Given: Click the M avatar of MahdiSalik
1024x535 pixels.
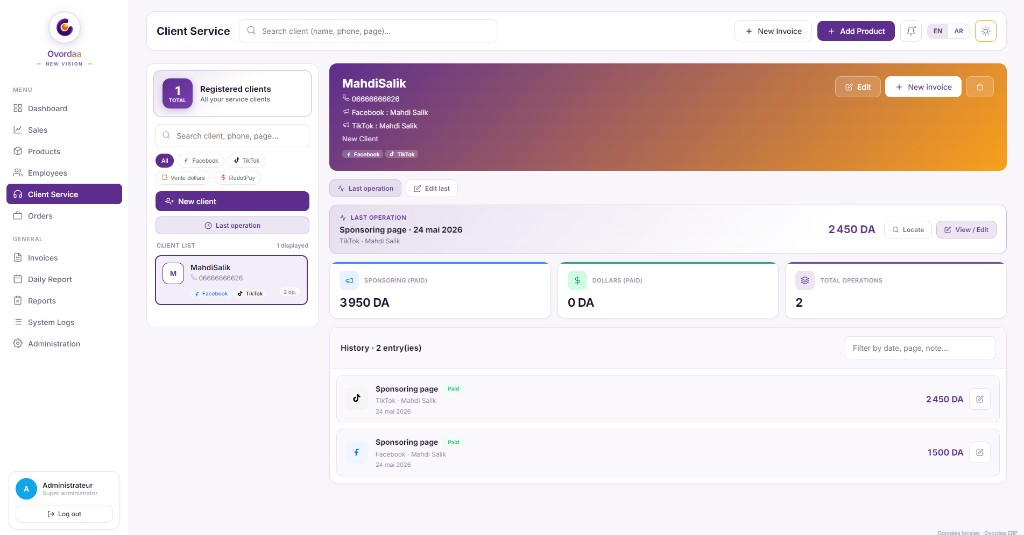Looking at the screenshot, I should (x=173, y=274).
